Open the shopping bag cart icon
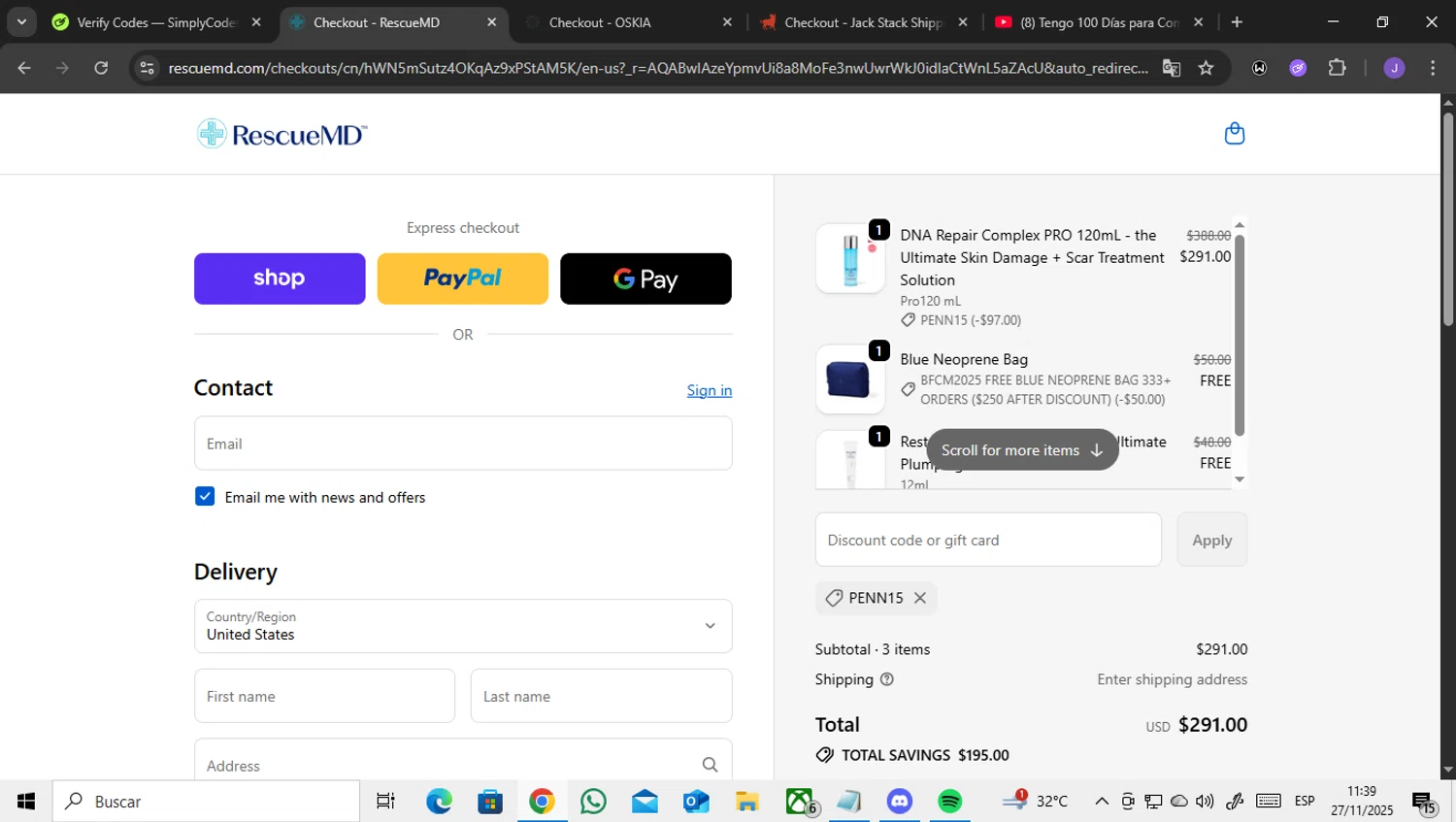This screenshot has height=822, width=1456. (1234, 133)
